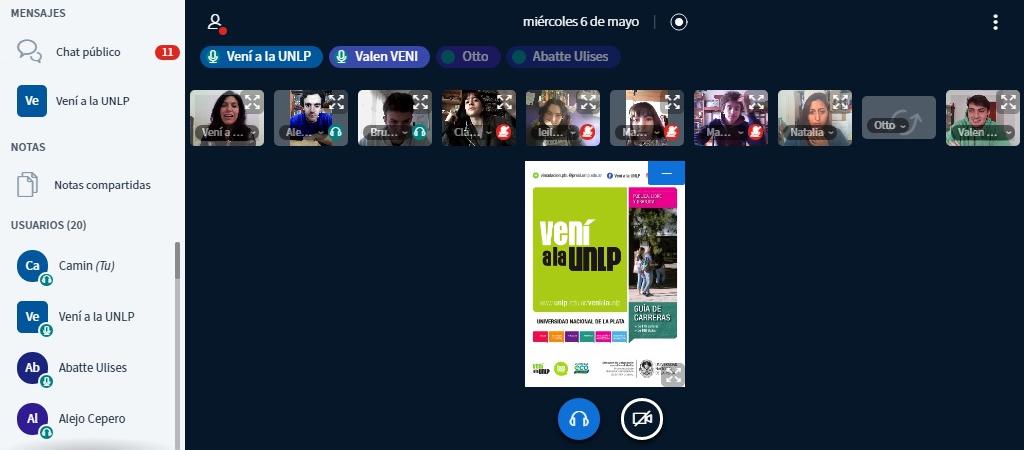
Task: Minimize the presentation with blue button
Action: 666,173
